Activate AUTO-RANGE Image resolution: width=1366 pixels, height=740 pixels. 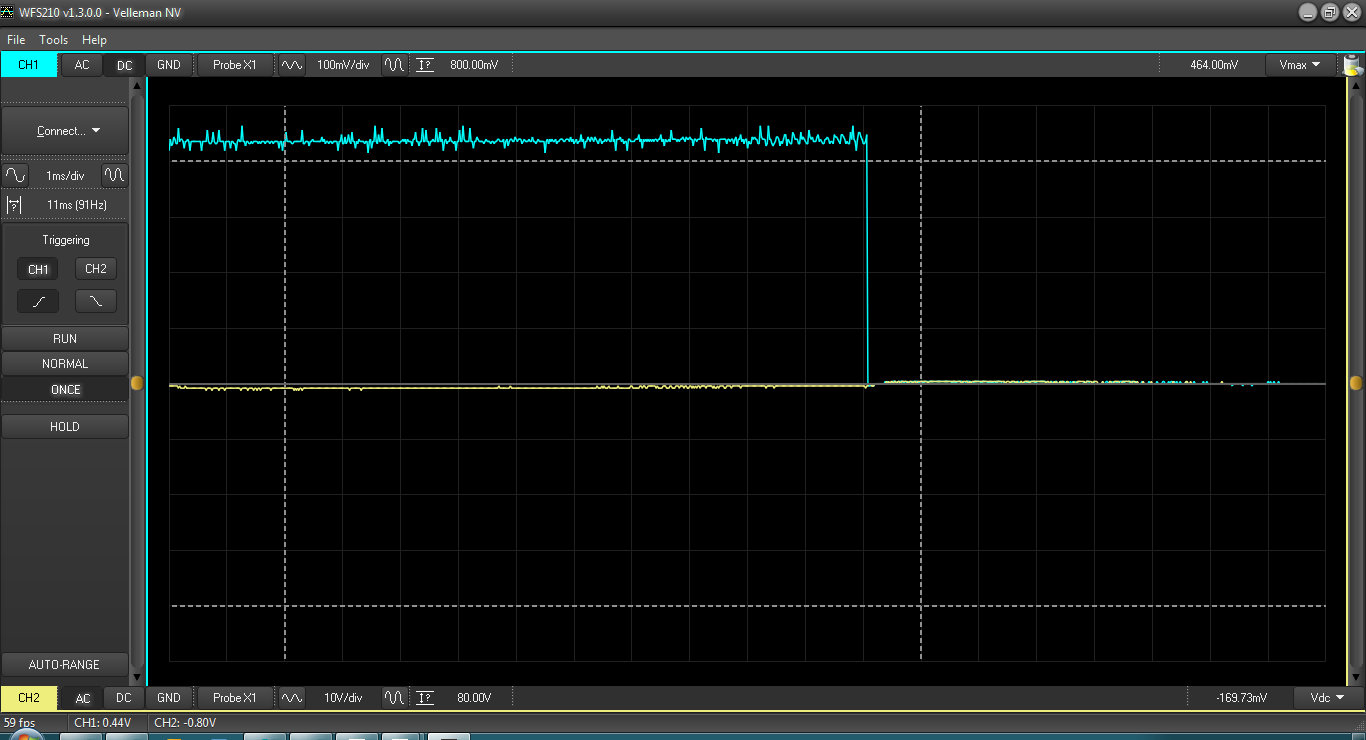tap(65, 665)
